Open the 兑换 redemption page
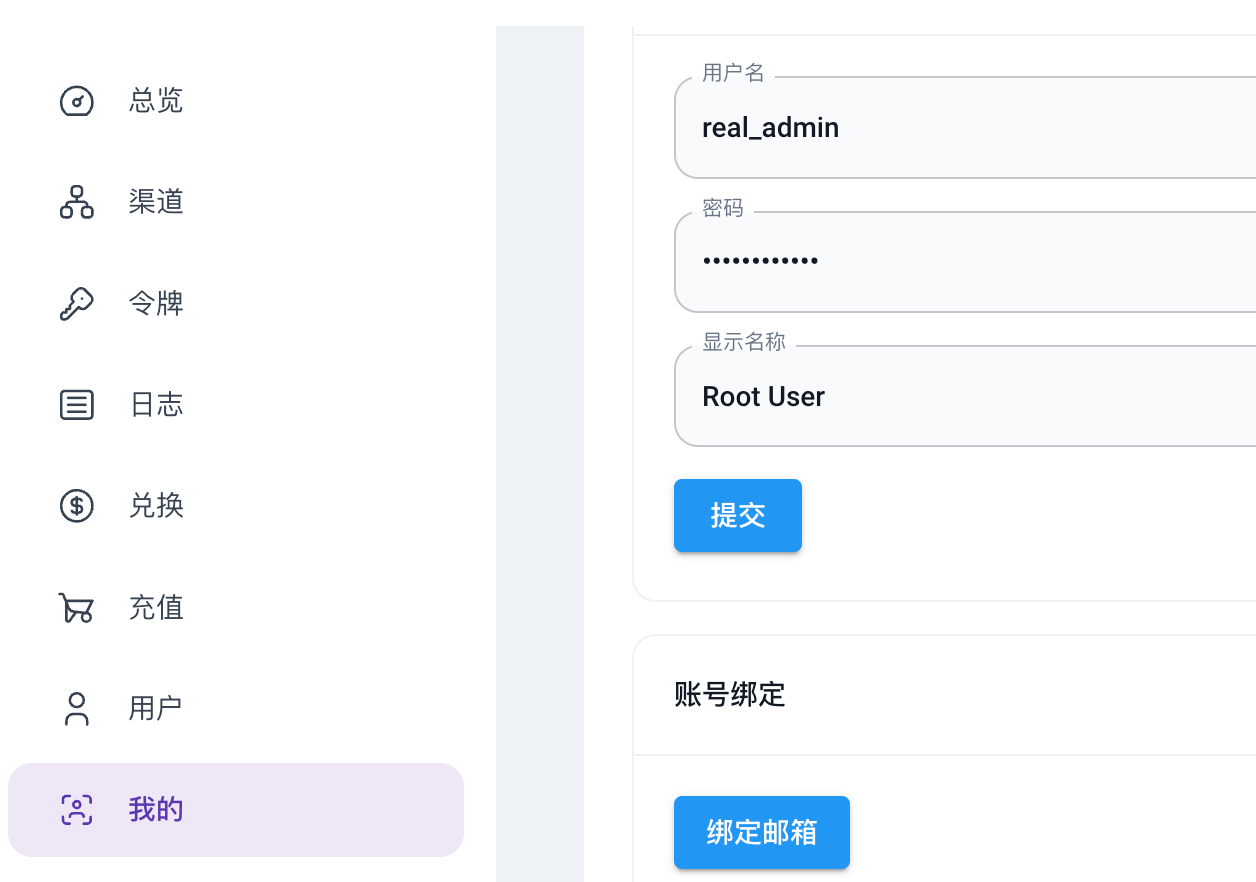Image resolution: width=1256 pixels, height=882 pixels. 156,506
